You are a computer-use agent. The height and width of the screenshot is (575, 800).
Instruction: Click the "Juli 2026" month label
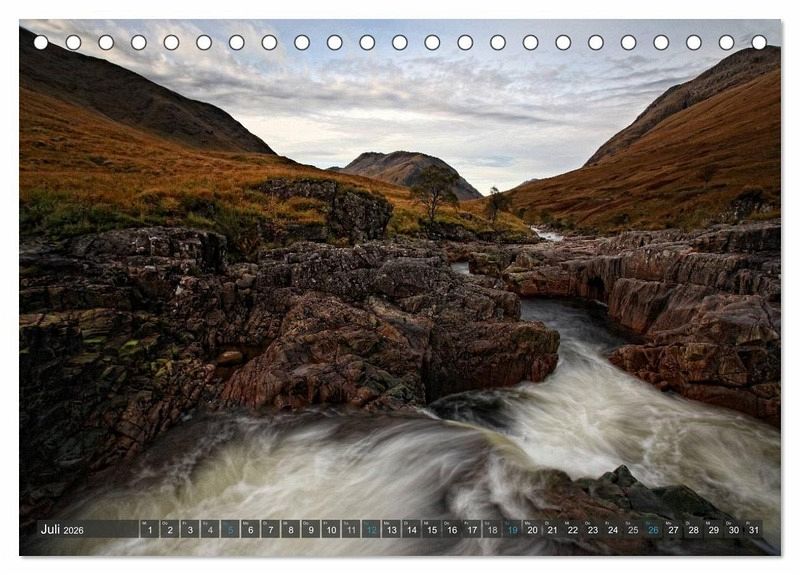pyautogui.click(x=62, y=529)
